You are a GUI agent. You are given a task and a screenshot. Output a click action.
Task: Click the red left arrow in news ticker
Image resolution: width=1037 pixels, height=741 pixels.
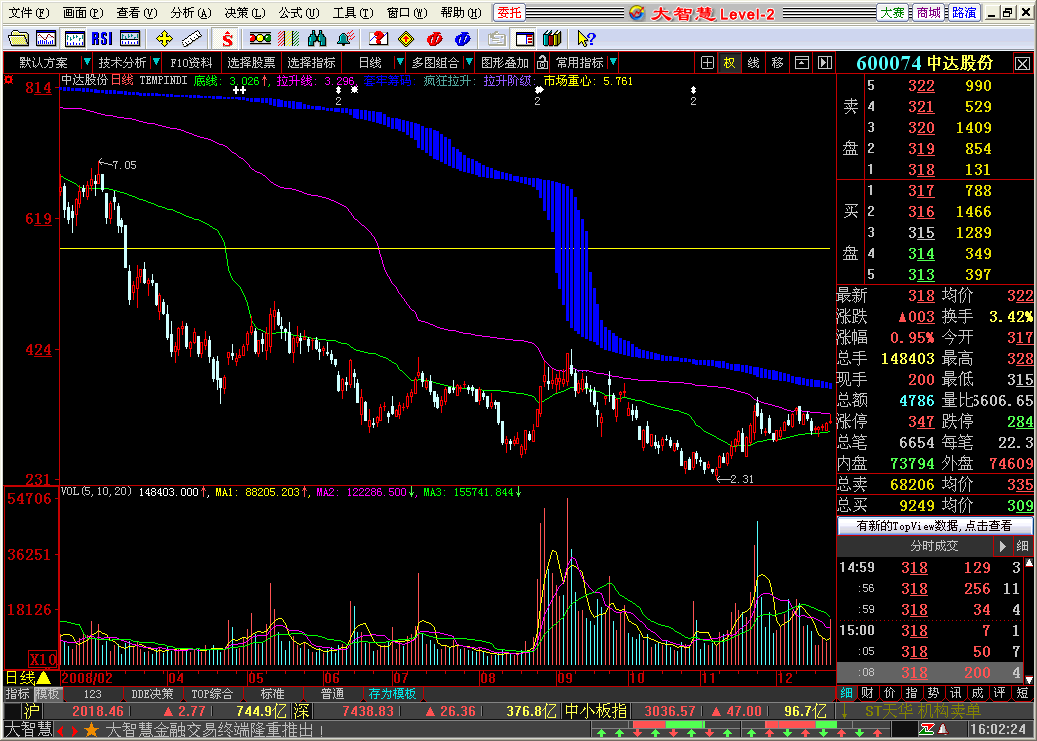click(x=61, y=731)
